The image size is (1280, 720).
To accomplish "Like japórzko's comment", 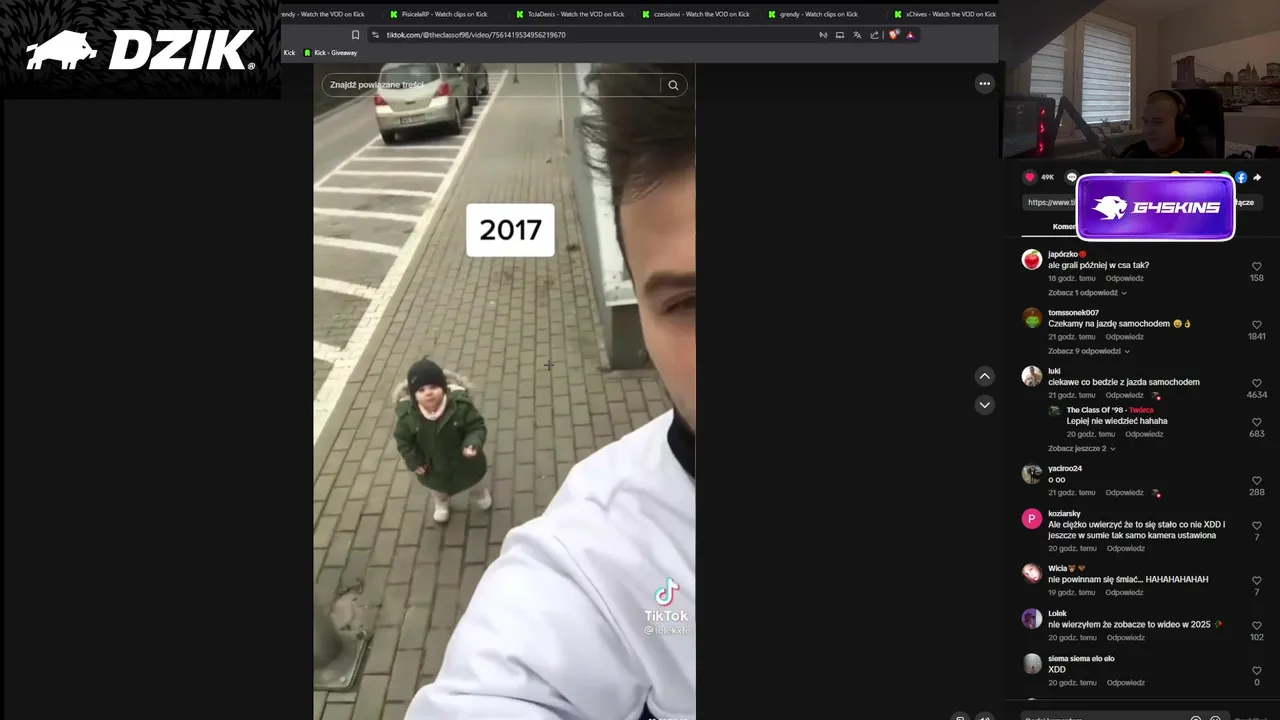I will [1257, 267].
